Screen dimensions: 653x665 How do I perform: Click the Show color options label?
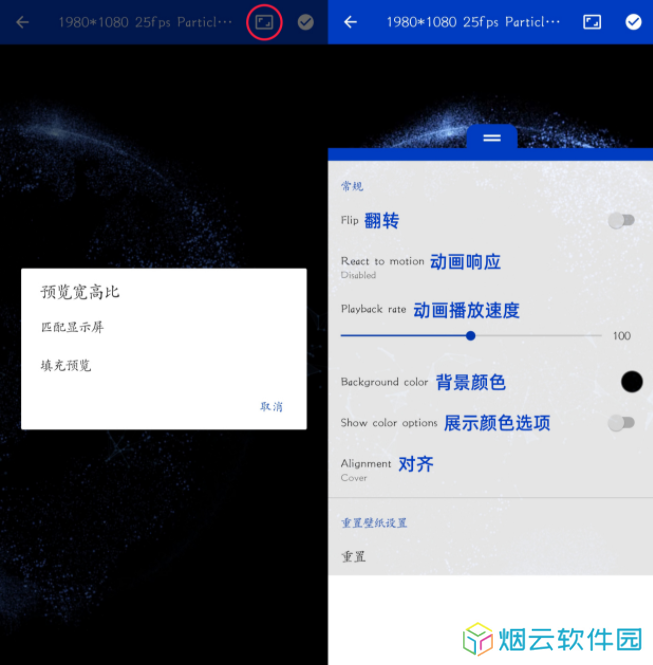pos(389,423)
